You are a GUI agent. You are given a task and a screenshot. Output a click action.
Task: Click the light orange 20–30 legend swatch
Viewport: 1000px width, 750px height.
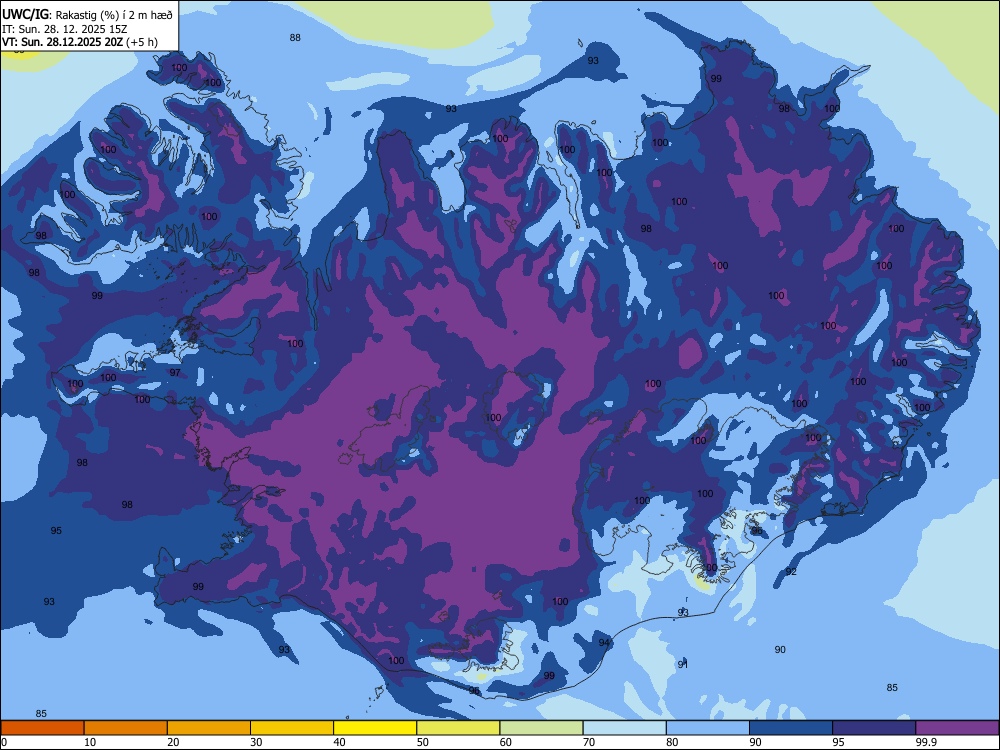pyautogui.click(x=209, y=728)
